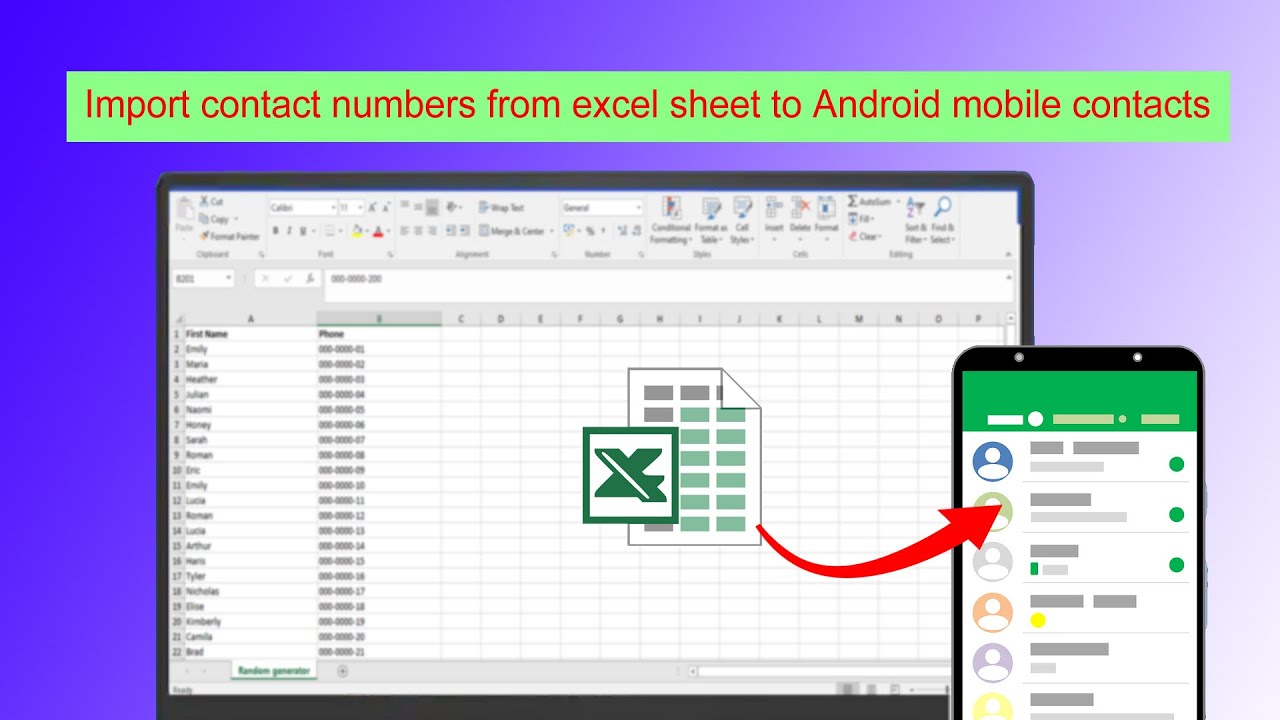Click Decrease Decimal icon
This screenshot has width=1280, height=720.
point(636,231)
